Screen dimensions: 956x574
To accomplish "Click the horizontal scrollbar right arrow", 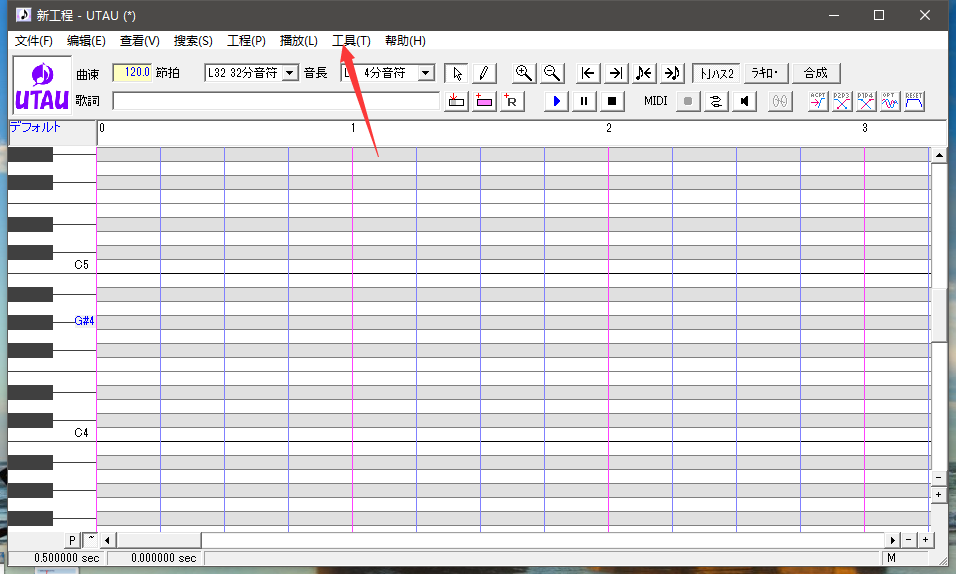I will (893, 540).
